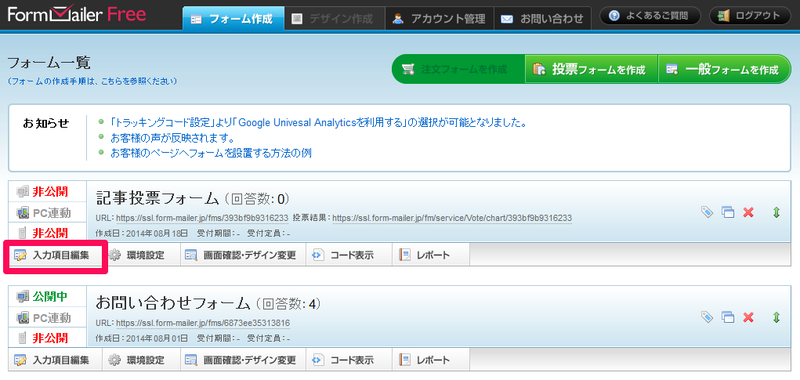Screen dimensions: 800x380
Task: Click the フォーム一覧 heading
Action: point(49,63)
